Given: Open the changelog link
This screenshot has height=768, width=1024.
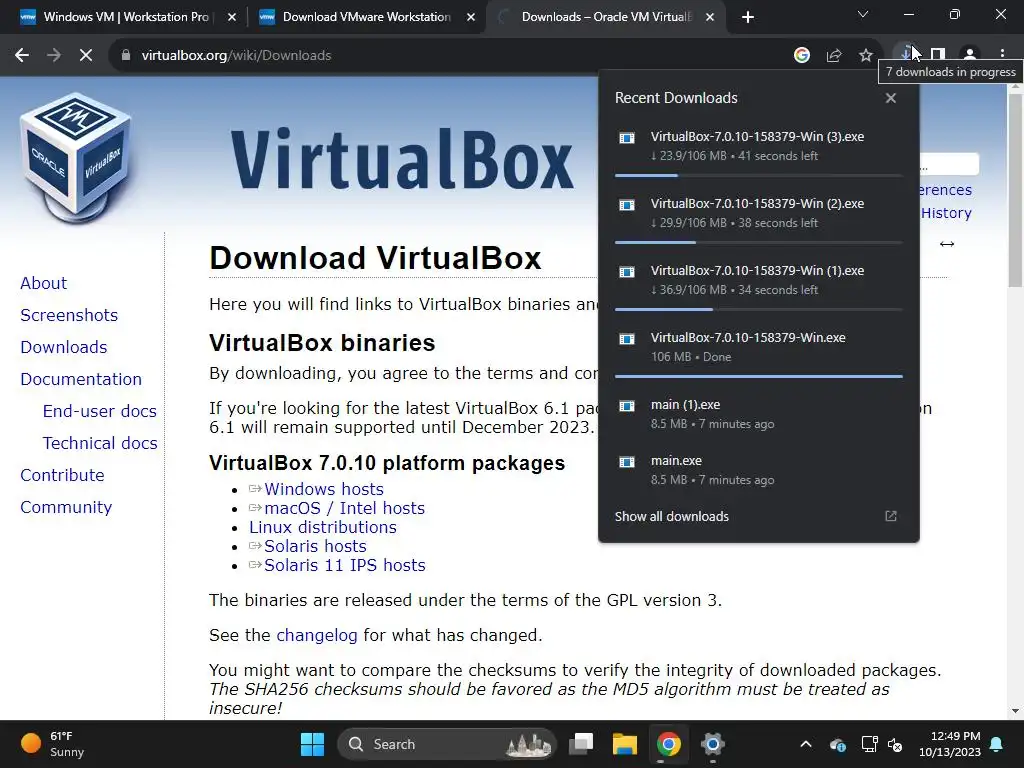Looking at the screenshot, I should point(317,635).
